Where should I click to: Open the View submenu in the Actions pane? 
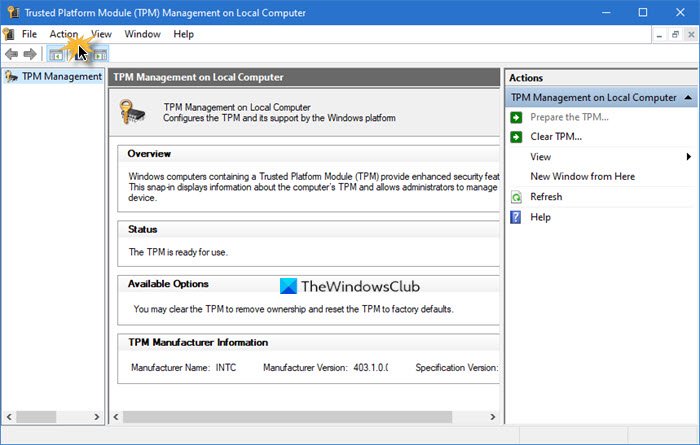point(540,157)
